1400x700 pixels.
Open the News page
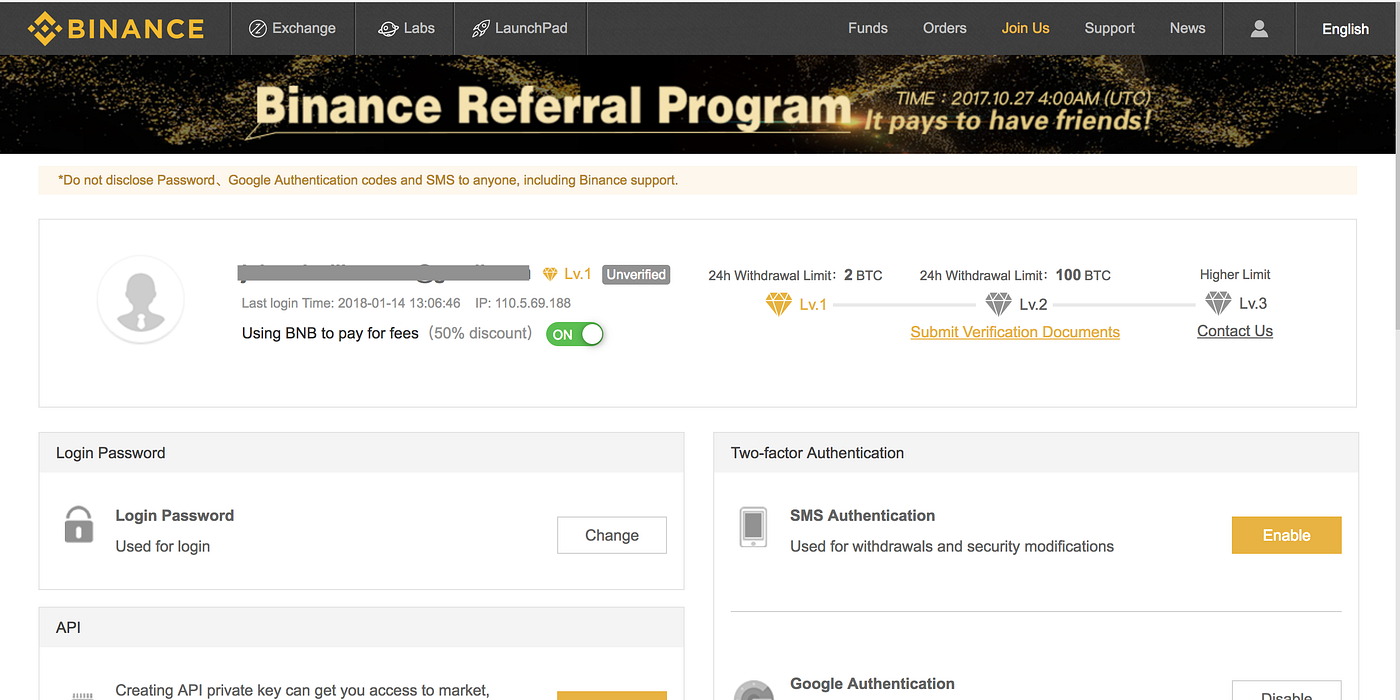coord(1188,28)
